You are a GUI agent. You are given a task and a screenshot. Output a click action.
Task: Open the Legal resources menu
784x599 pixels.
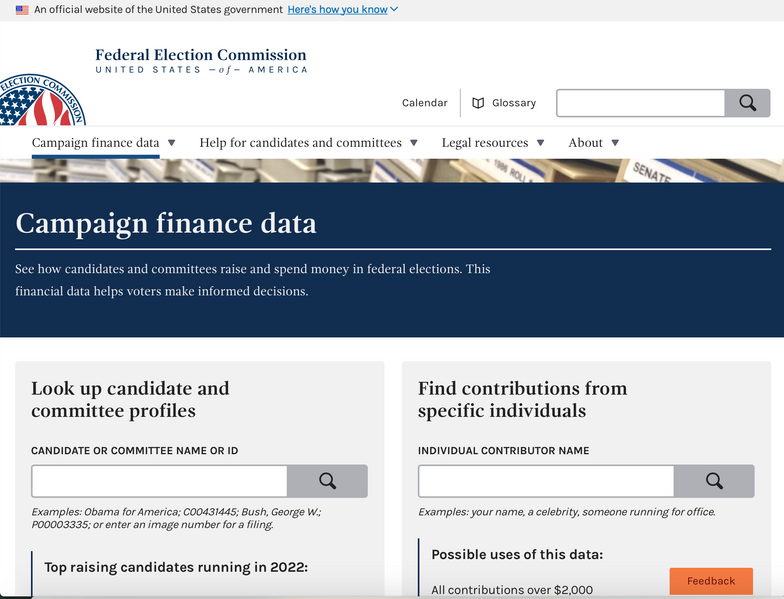485,143
